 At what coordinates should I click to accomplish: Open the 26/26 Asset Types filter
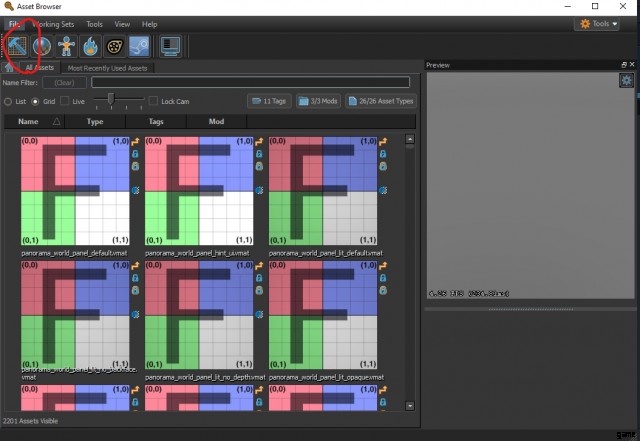381,101
